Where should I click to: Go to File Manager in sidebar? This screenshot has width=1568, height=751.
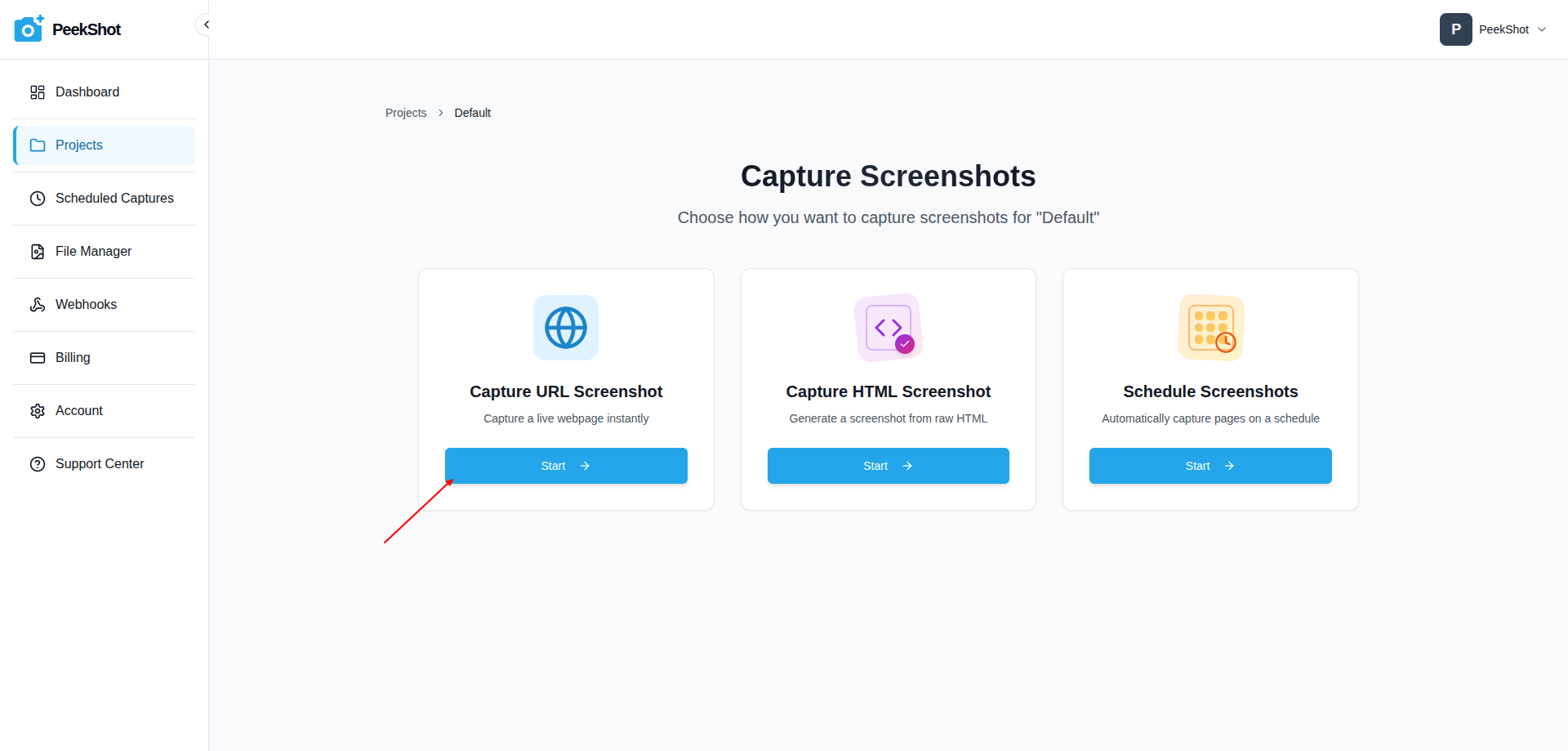click(93, 252)
